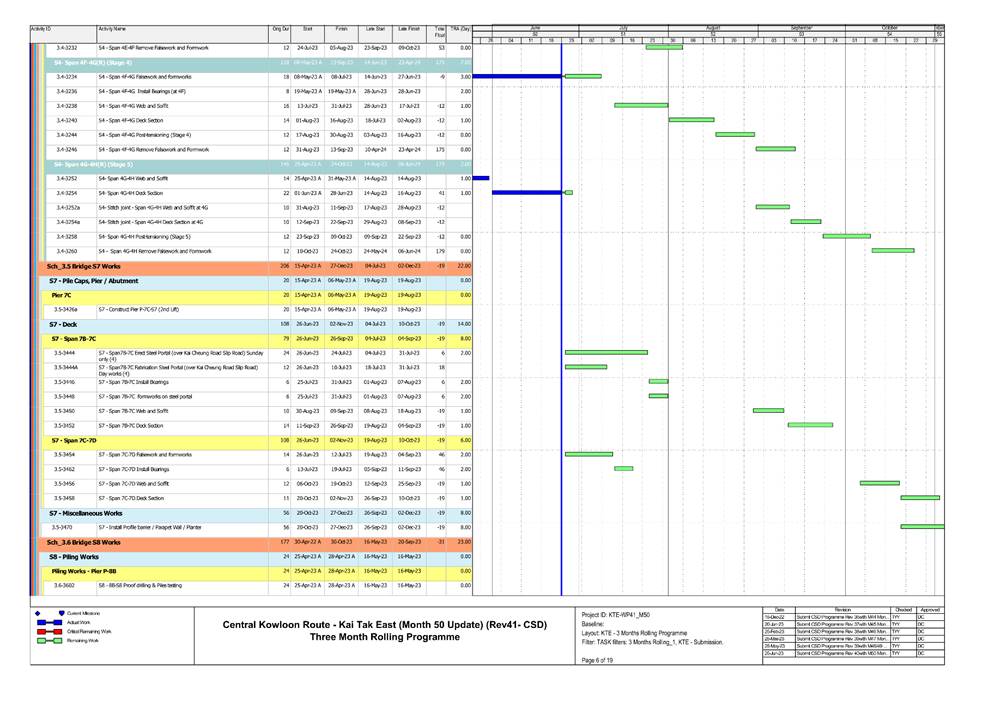Click the Current Milestone diamond legend icon

coord(38,612)
